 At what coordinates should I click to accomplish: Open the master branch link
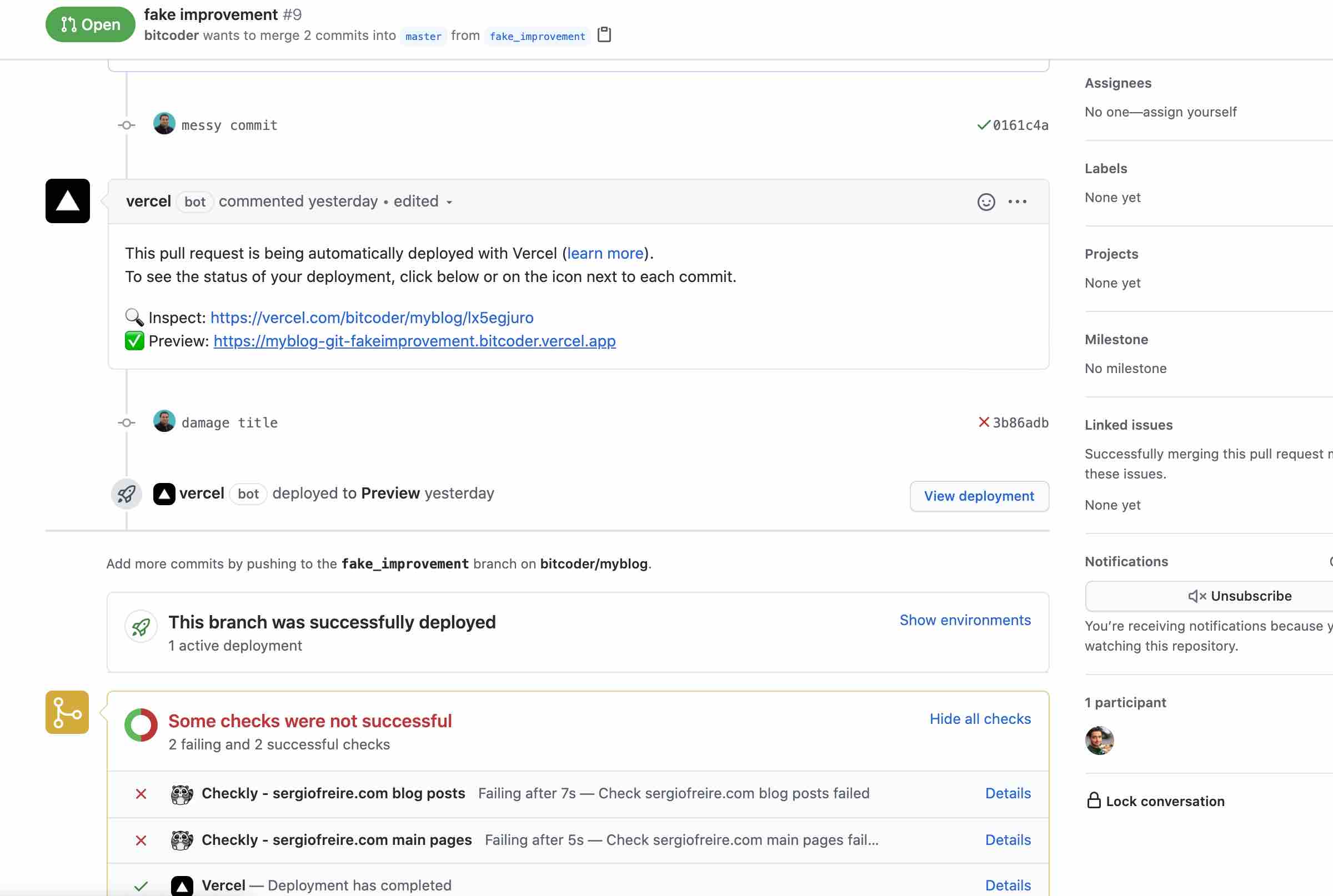coord(423,36)
